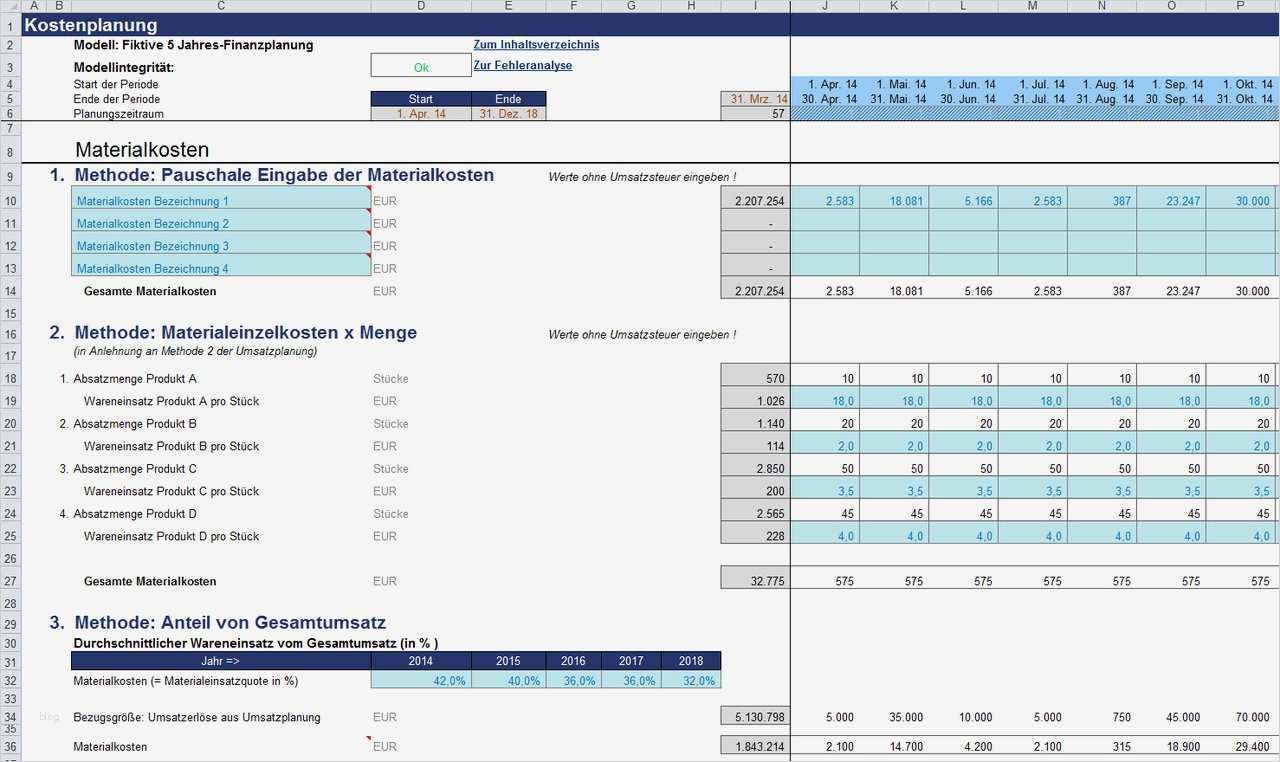The width and height of the screenshot is (1280, 762).
Task: Click the '31. Mrz. 14' date cell
Action: point(755,99)
